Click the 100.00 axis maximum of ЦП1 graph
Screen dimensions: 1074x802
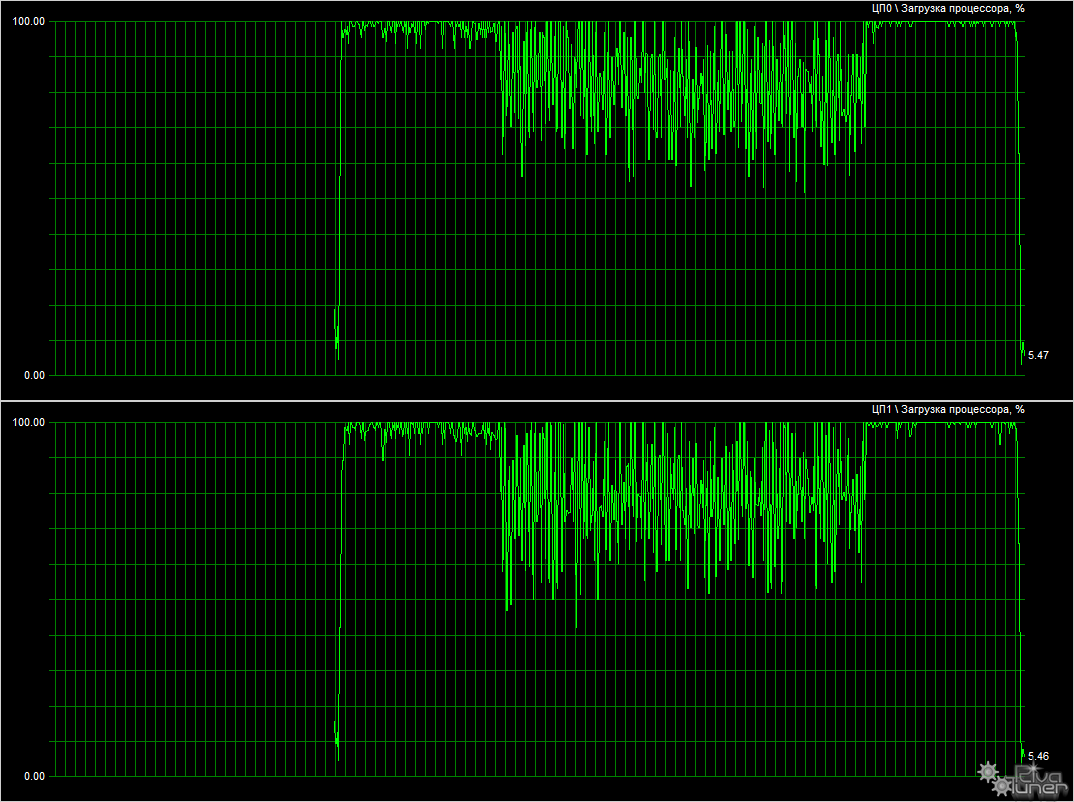[29, 422]
